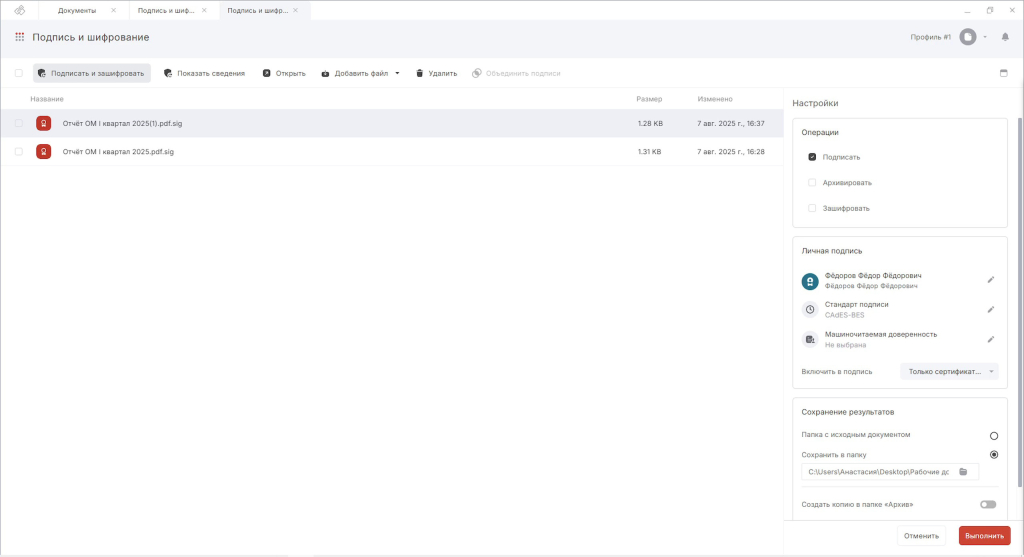The height and width of the screenshot is (557, 1024).
Task: Open the Только сертификат dropdown
Action: pyautogui.click(x=949, y=371)
